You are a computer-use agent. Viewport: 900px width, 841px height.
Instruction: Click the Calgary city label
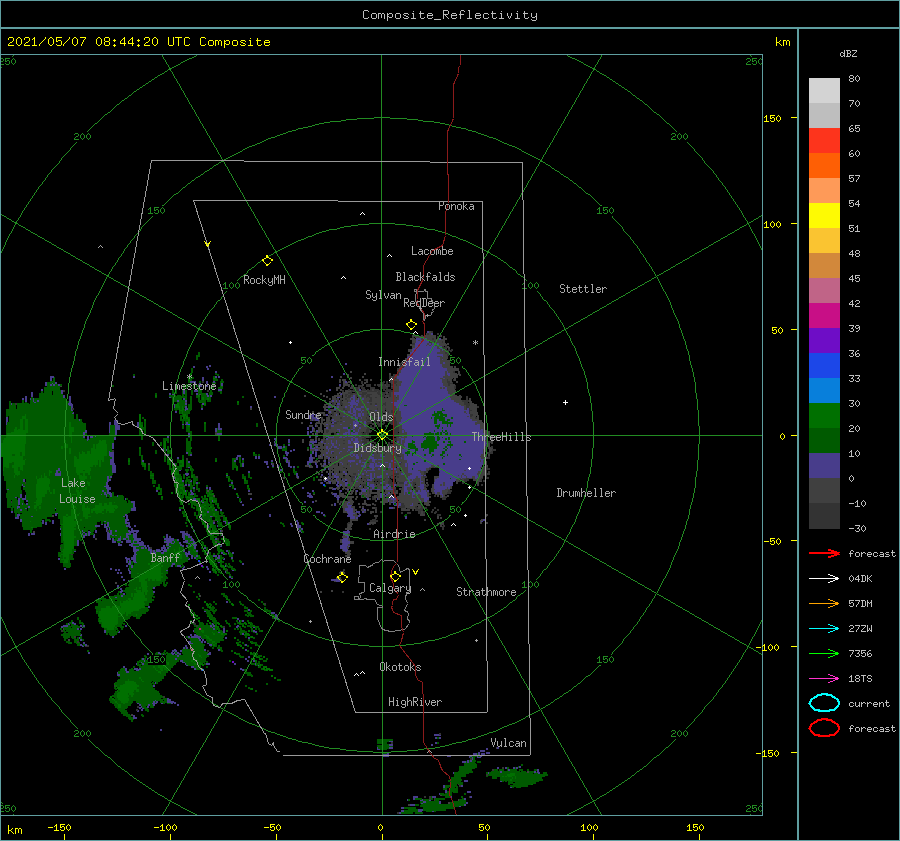click(x=390, y=588)
